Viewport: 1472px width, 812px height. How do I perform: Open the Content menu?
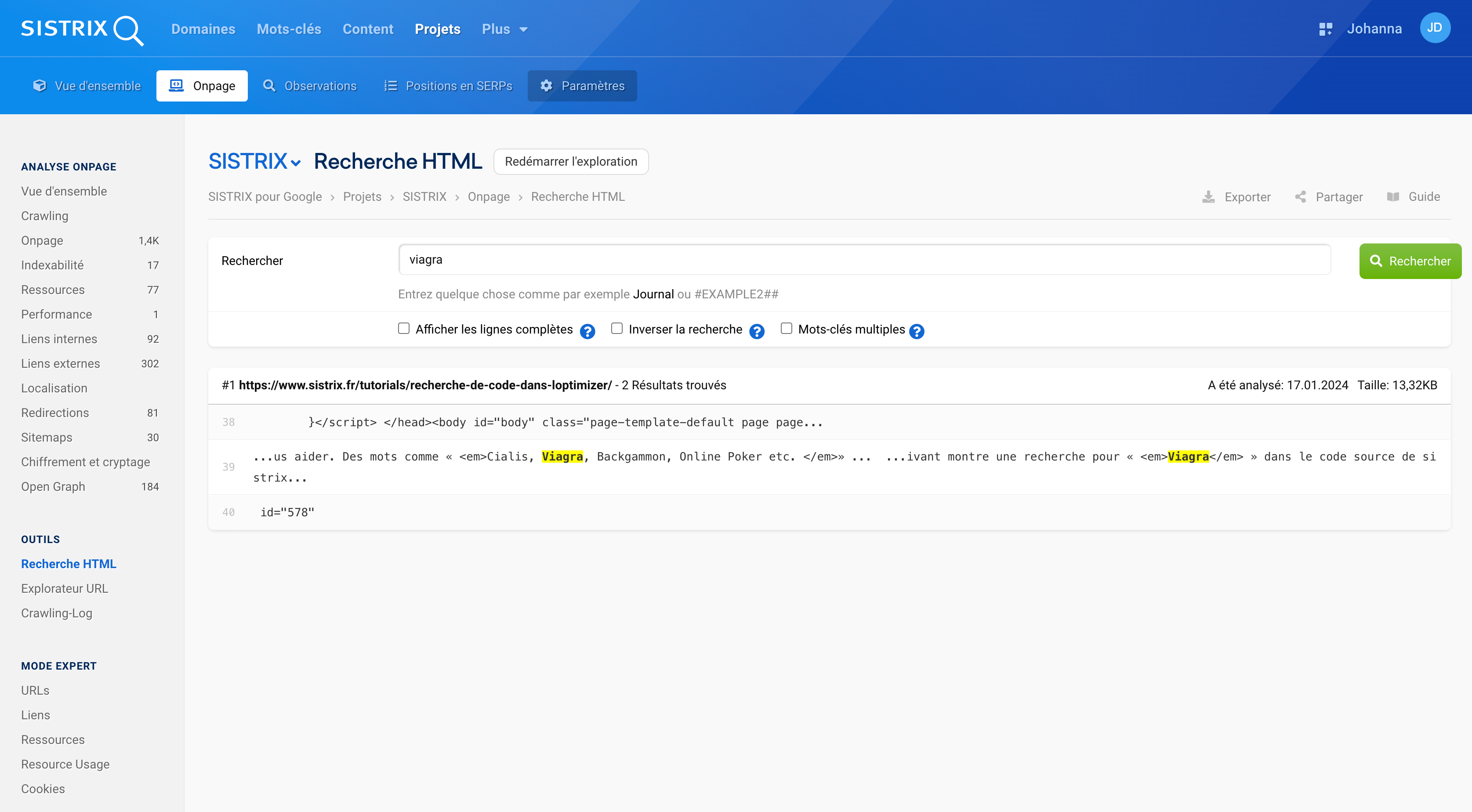[368, 29]
